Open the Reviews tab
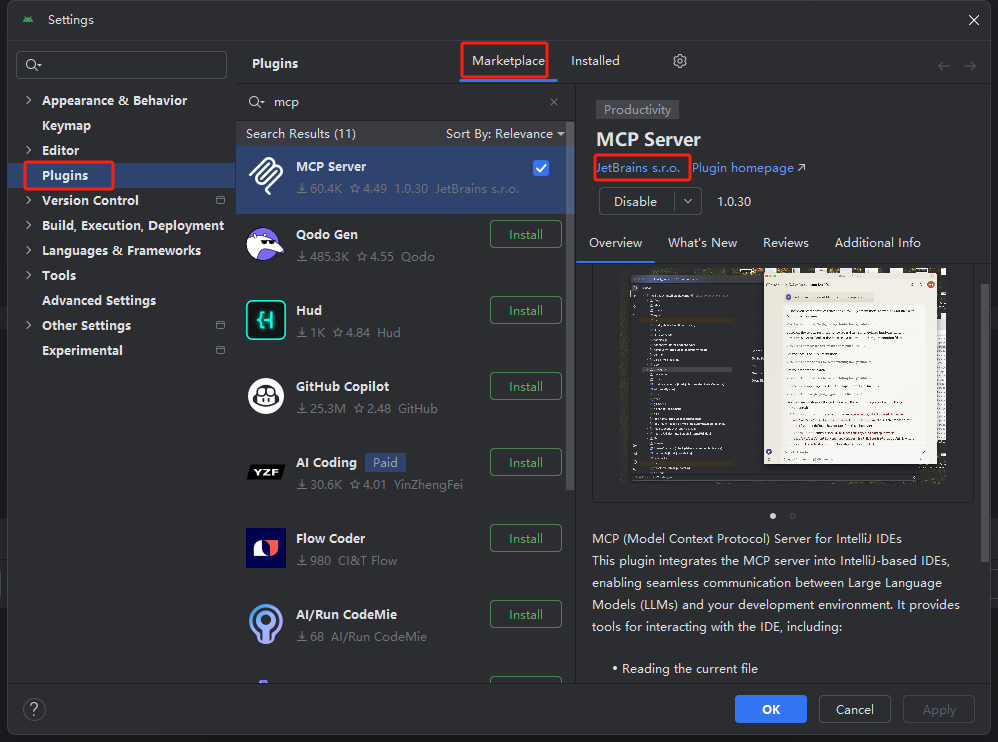This screenshot has height=742, width=998. pyautogui.click(x=785, y=242)
